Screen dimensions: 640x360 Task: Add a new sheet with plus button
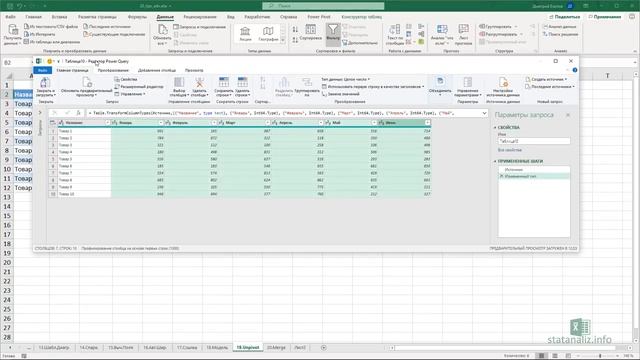pyautogui.click(x=324, y=348)
